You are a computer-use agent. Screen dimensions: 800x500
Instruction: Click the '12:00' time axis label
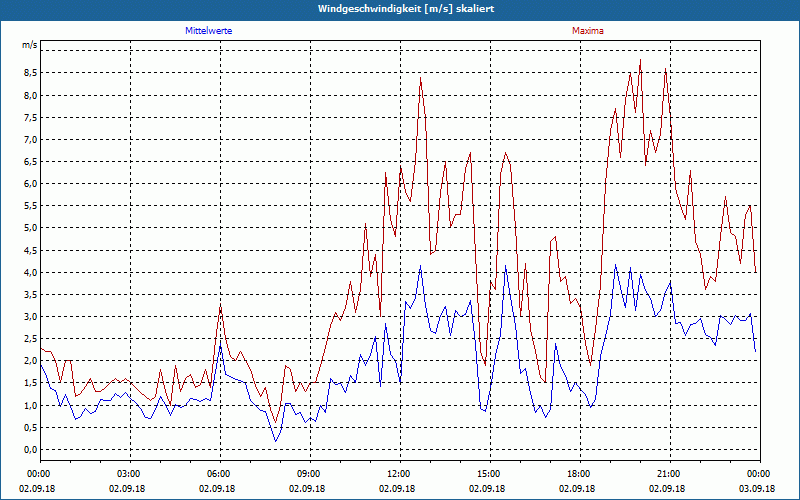click(400, 474)
